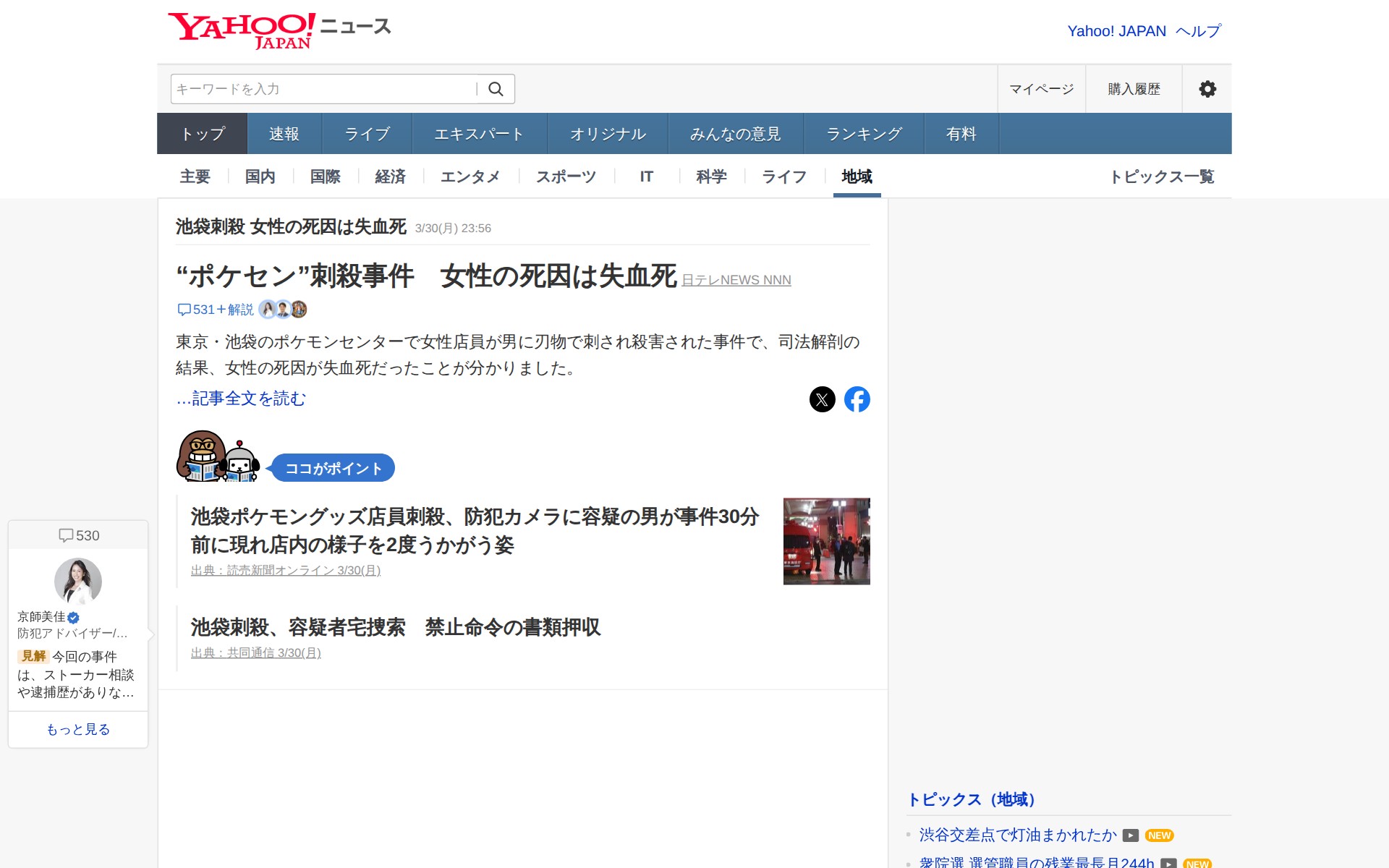The image size is (1389, 868).
Task: Share the article via the X icon
Action: (822, 399)
